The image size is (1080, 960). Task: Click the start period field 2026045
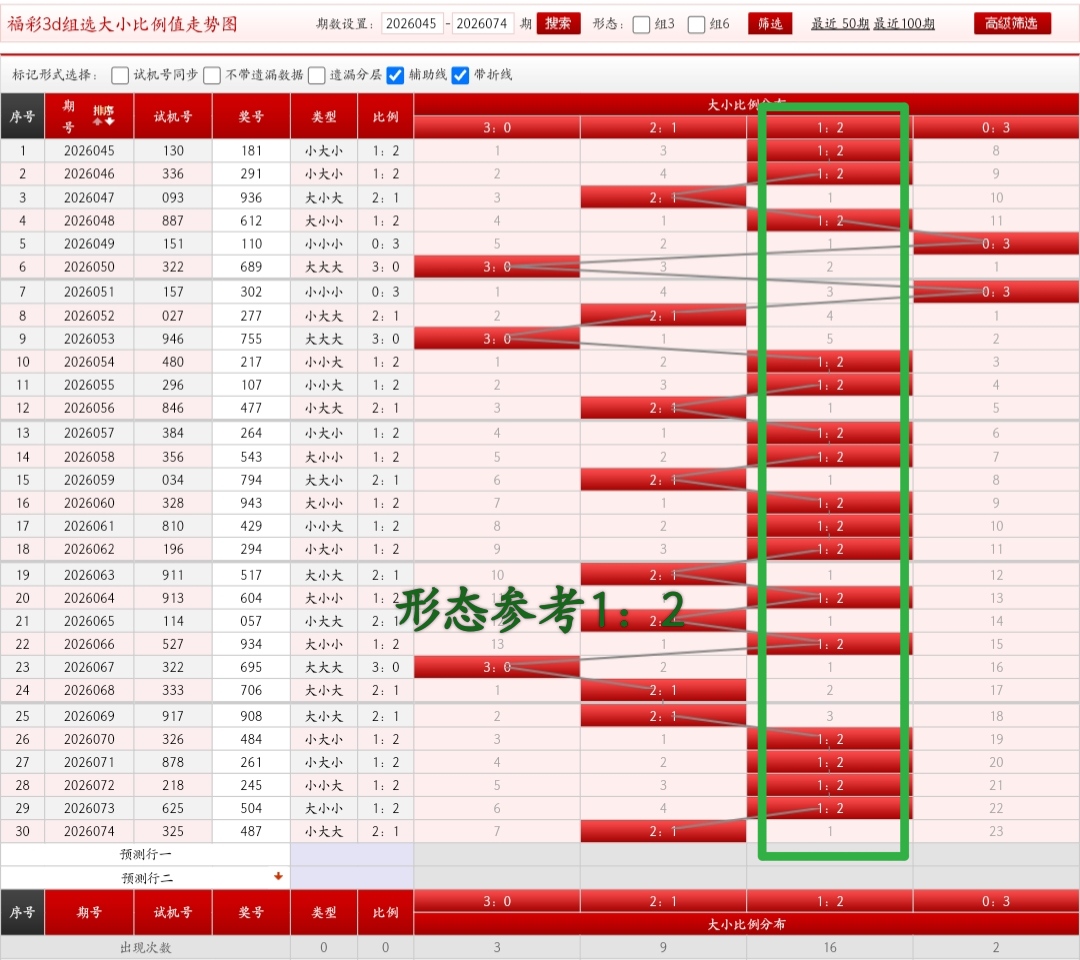pyautogui.click(x=411, y=23)
